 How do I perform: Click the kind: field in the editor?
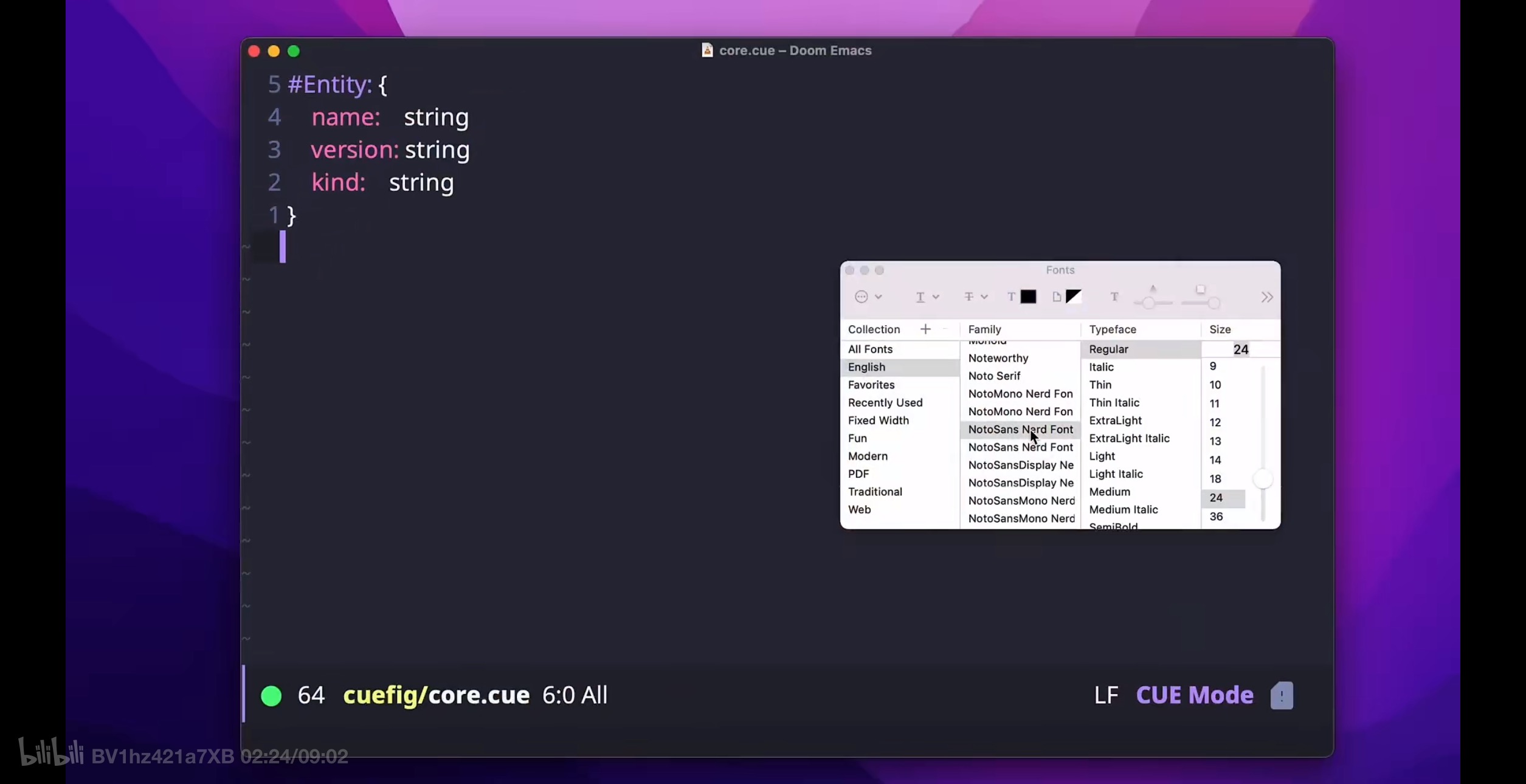pos(338,182)
